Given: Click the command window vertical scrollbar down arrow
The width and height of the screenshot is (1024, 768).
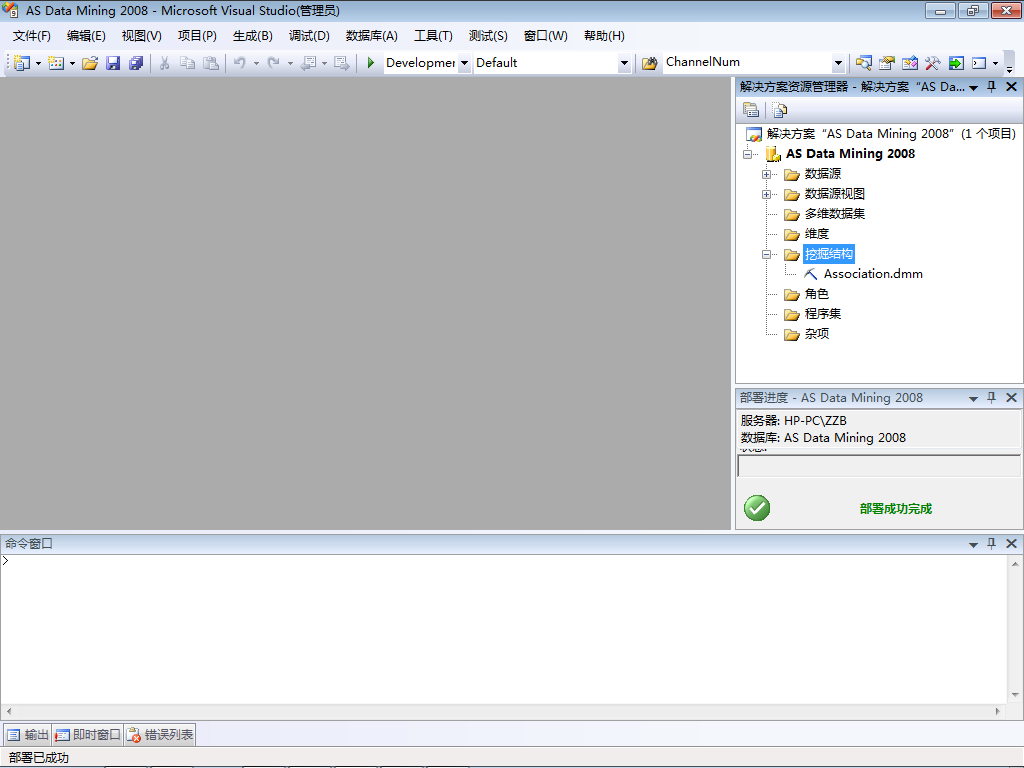Looking at the screenshot, I should [1015, 695].
